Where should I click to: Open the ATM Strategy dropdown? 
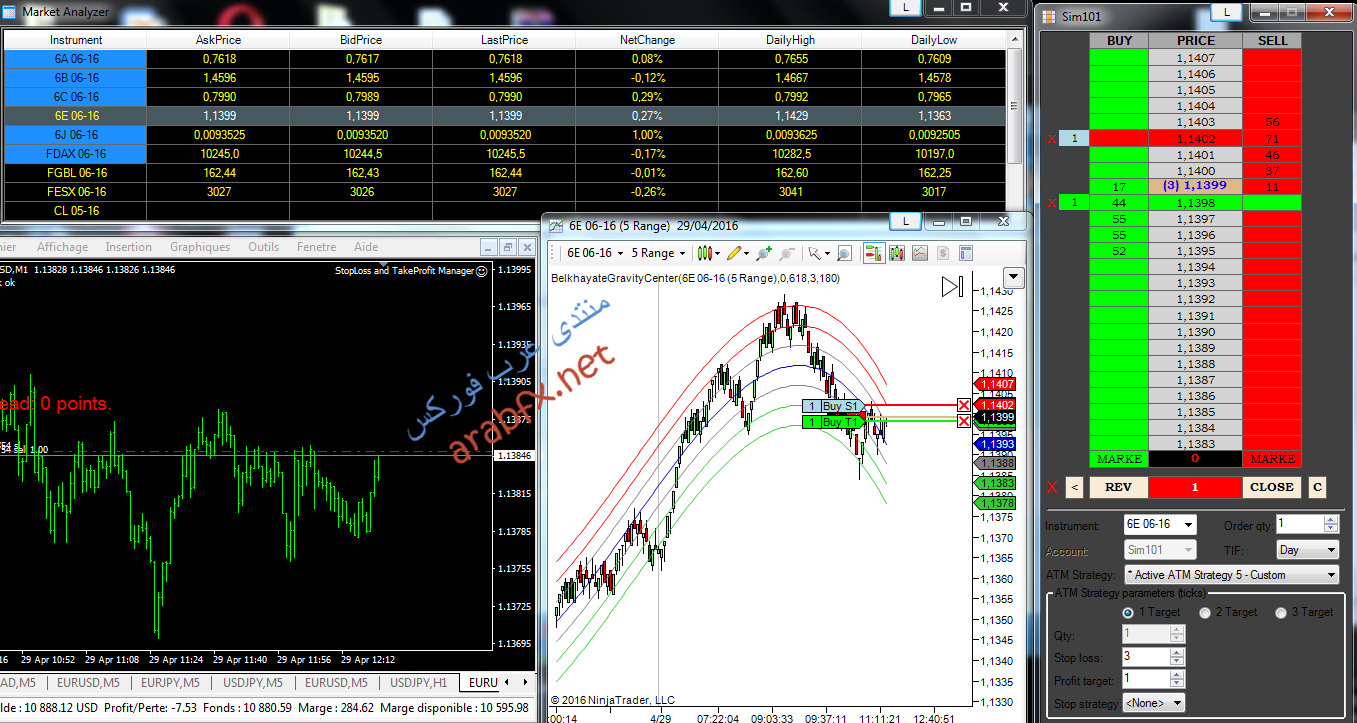(x=1231, y=575)
